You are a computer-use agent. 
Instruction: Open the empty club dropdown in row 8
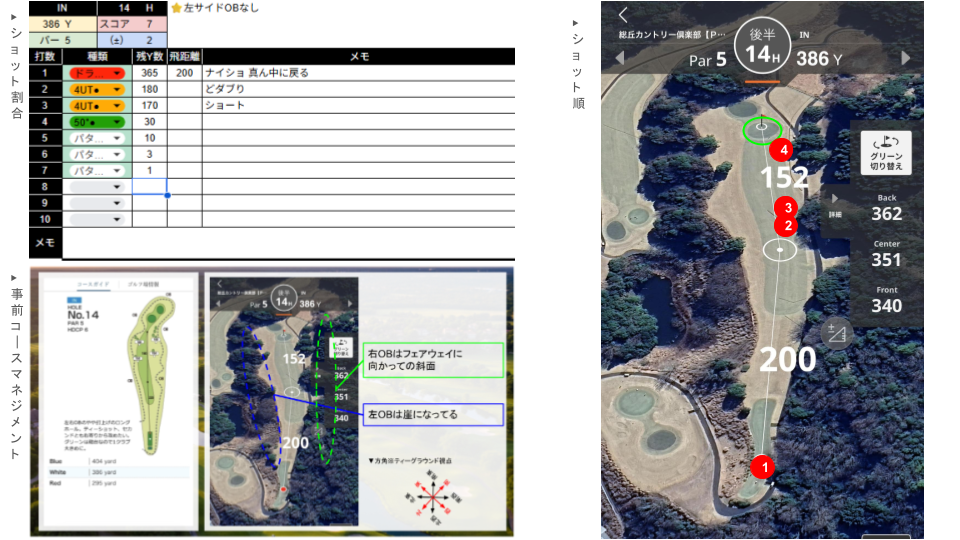pyautogui.click(x=96, y=187)
